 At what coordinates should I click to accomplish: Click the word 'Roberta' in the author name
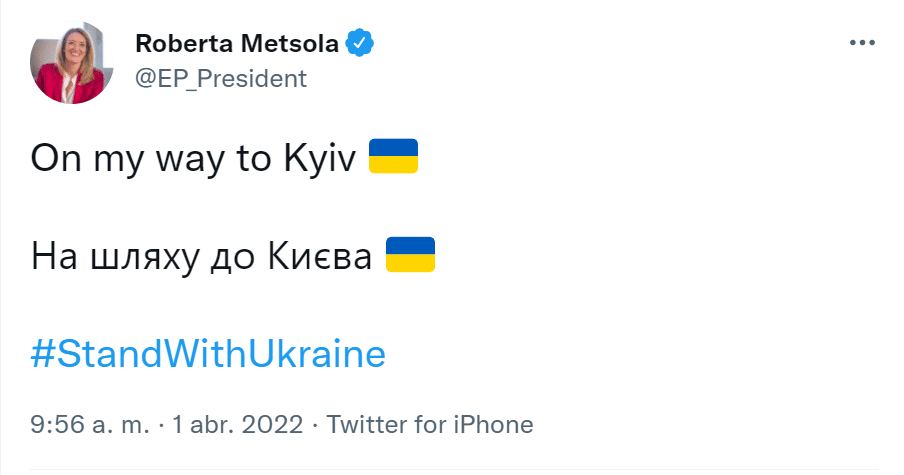click(x=179, y=44)
